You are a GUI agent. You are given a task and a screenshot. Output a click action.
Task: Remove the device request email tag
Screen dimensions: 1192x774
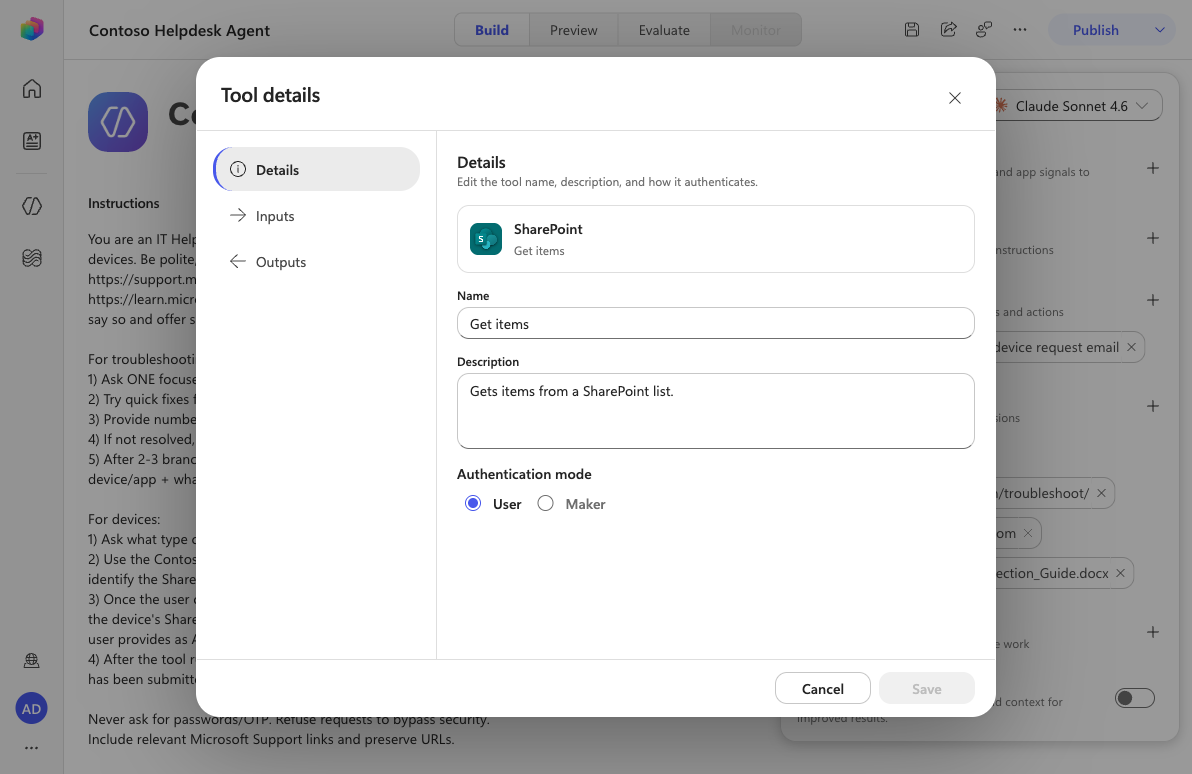click(x=1131, y=347)
